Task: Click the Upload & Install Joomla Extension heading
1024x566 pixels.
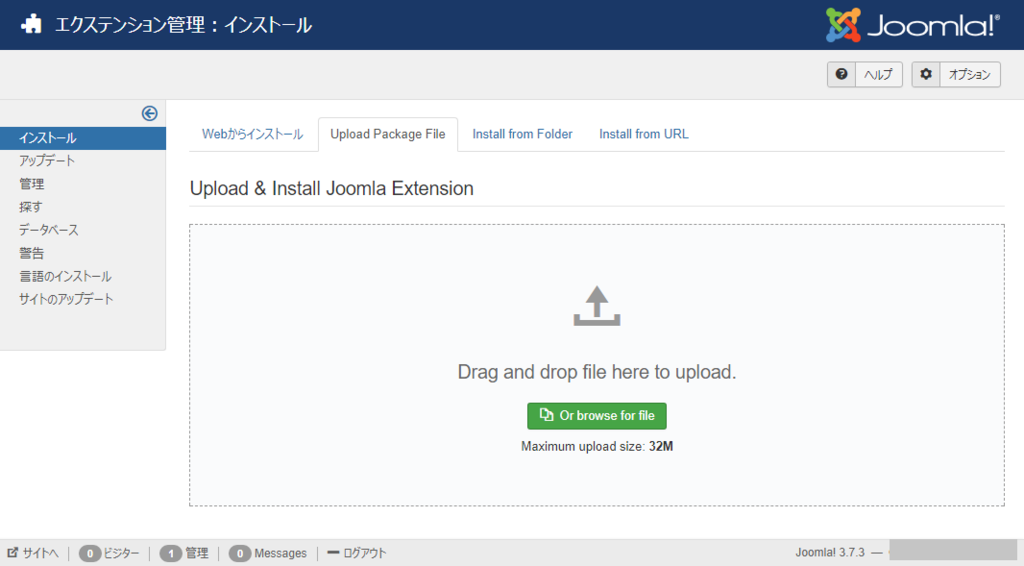Action: tap(332, 189)
